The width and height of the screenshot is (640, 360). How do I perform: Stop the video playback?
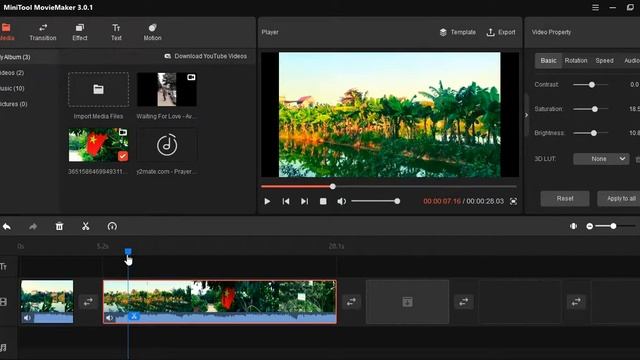323,201
